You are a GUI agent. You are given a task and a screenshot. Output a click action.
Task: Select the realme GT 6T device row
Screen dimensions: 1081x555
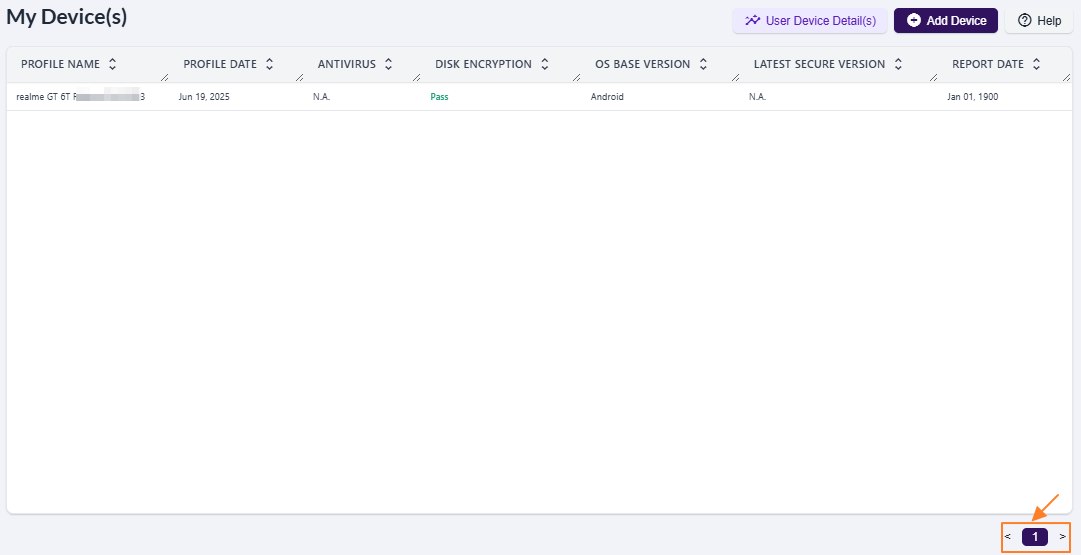click(80, 97)
